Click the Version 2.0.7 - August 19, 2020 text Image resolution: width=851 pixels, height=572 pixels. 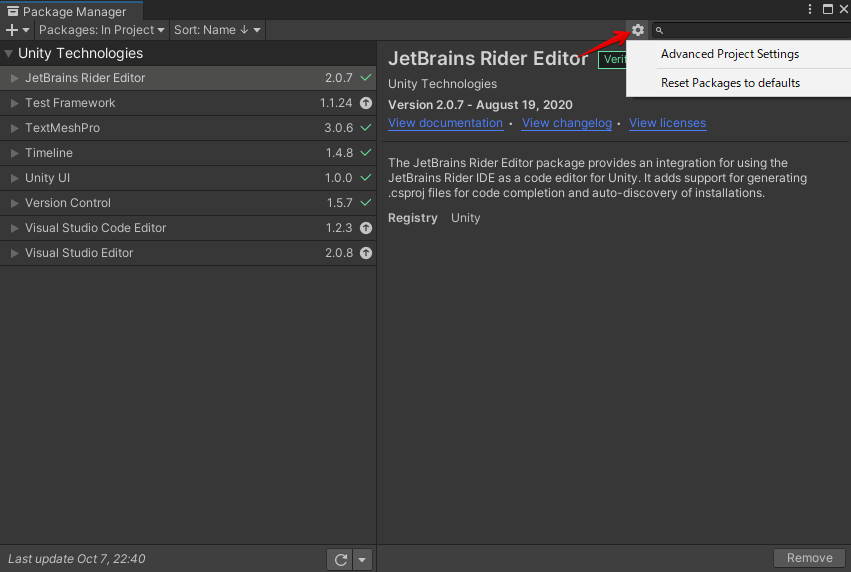coord(480,105)
